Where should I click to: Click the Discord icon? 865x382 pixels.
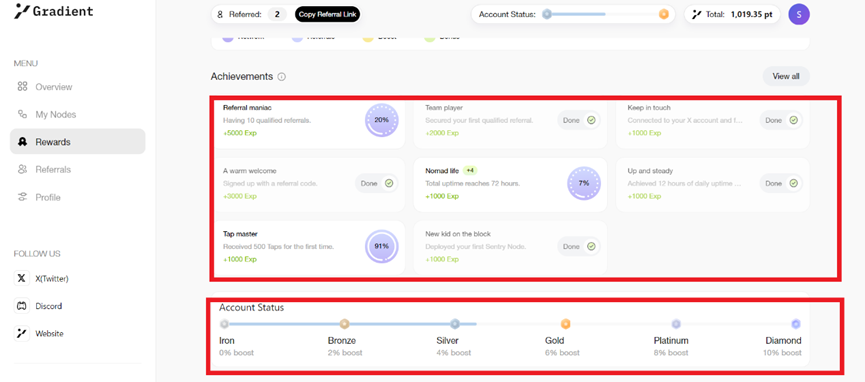pos(22,306)
